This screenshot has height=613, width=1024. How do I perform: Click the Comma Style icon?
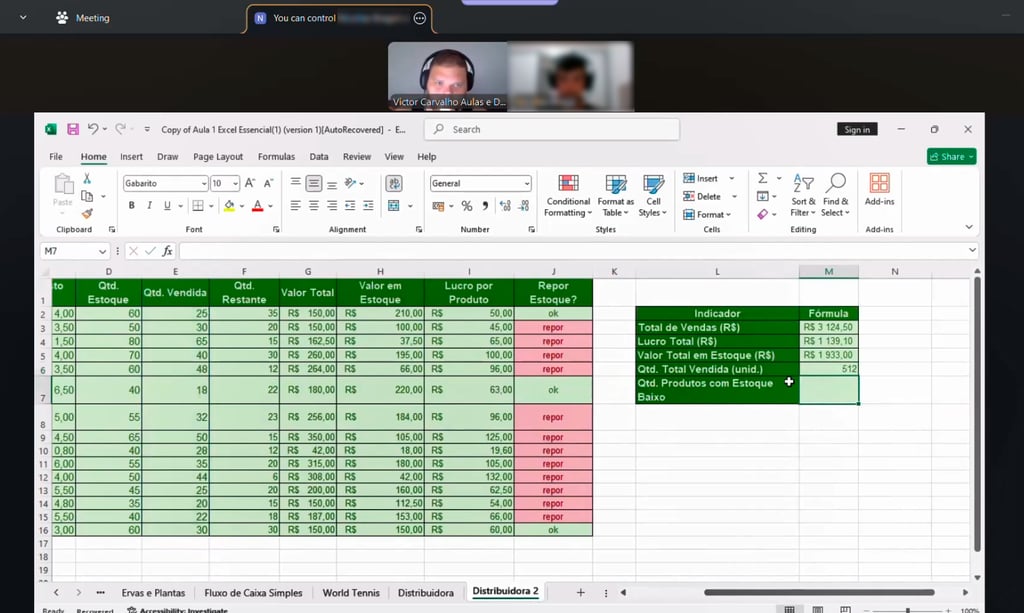(485, 206)
